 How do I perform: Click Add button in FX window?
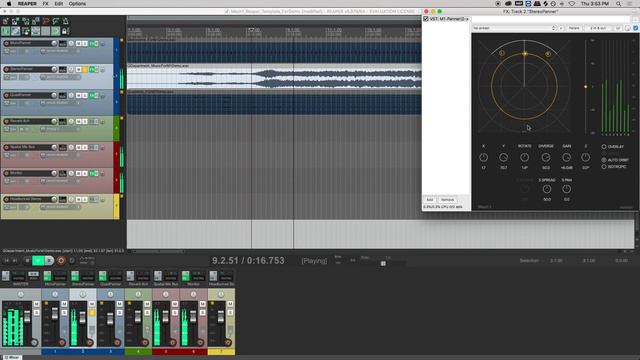[x=430, y=200]
